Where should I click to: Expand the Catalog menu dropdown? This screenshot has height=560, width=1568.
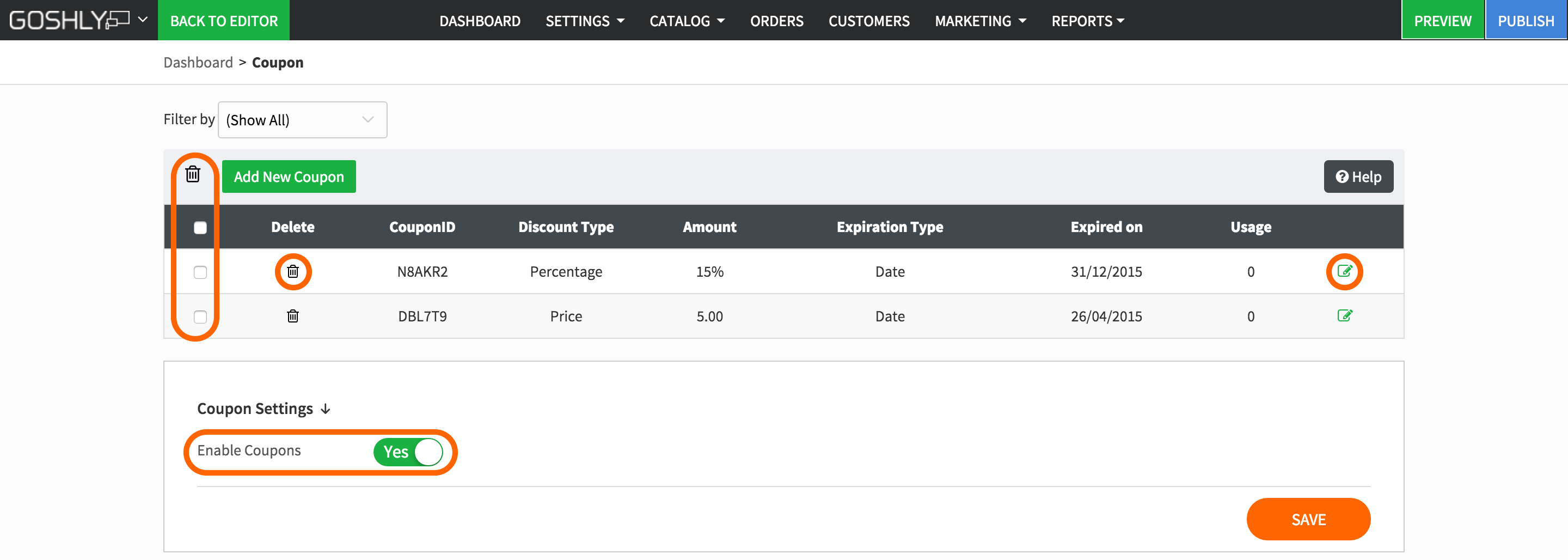coord(687,21)
